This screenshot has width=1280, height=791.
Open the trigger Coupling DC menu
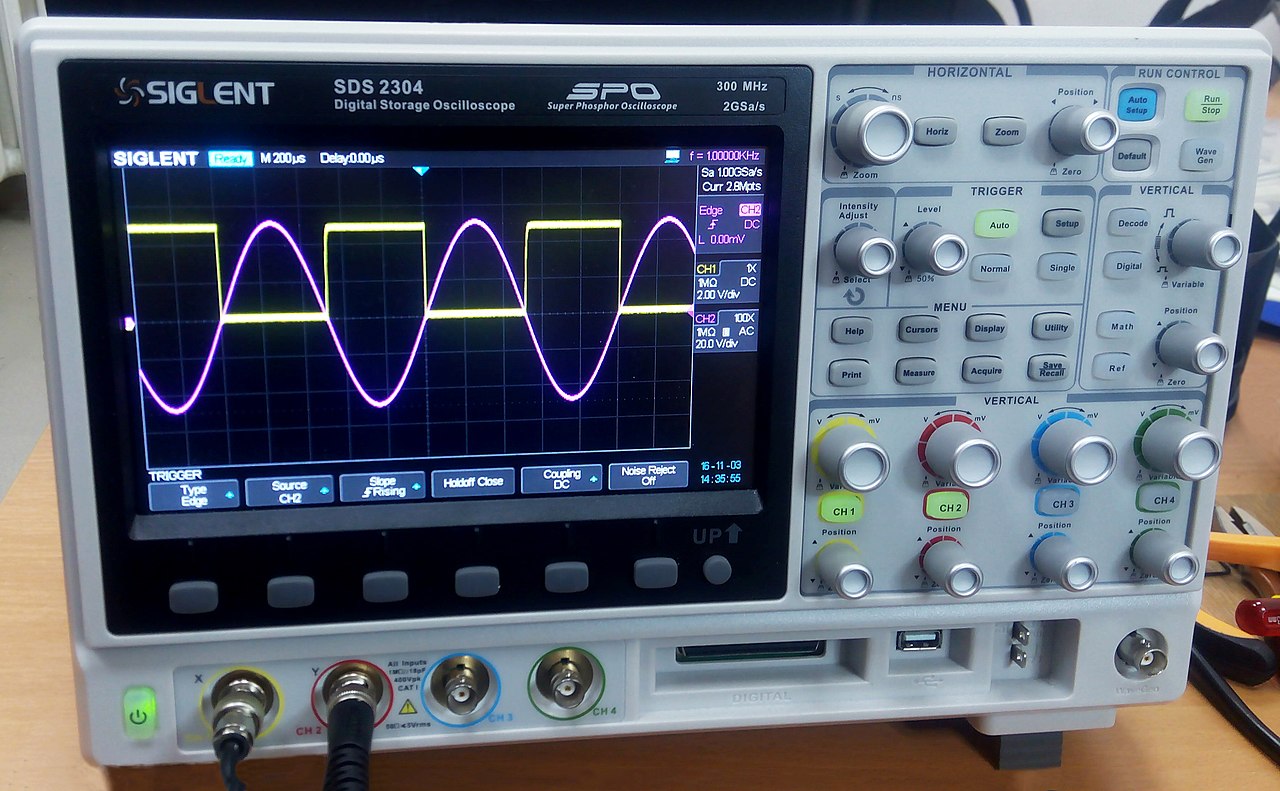click(561, 479)
